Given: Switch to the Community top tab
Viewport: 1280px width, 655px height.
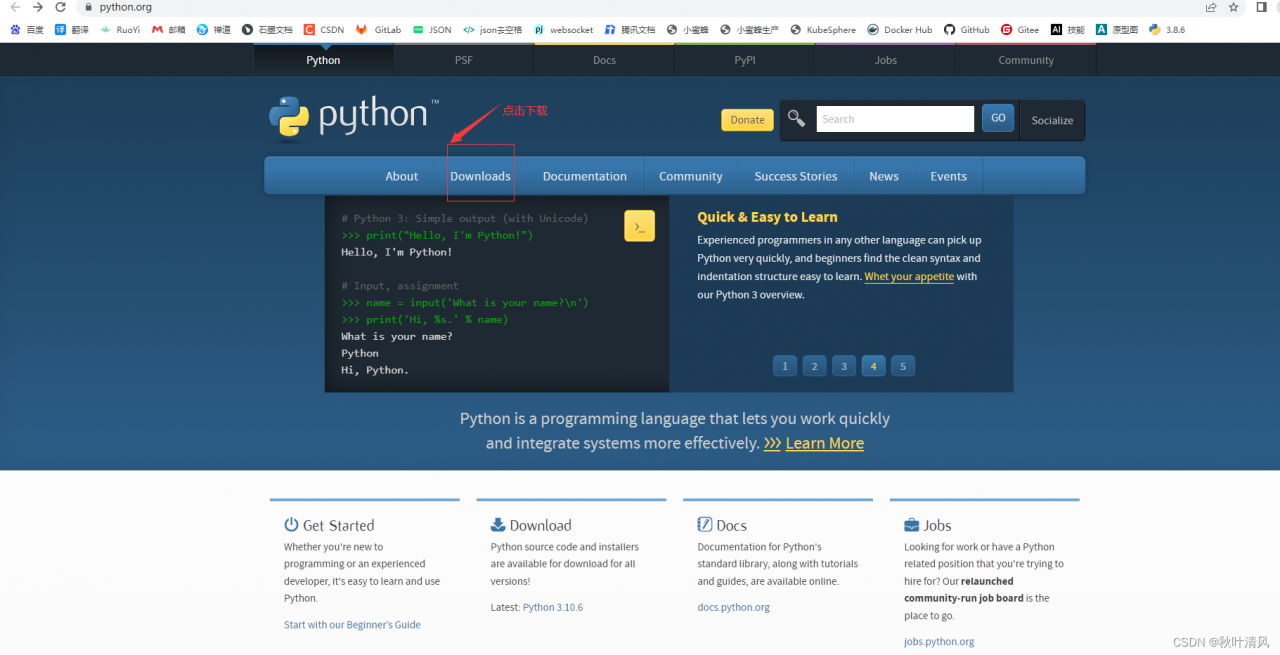Looking at the screenshot, I should (1026, 60).
